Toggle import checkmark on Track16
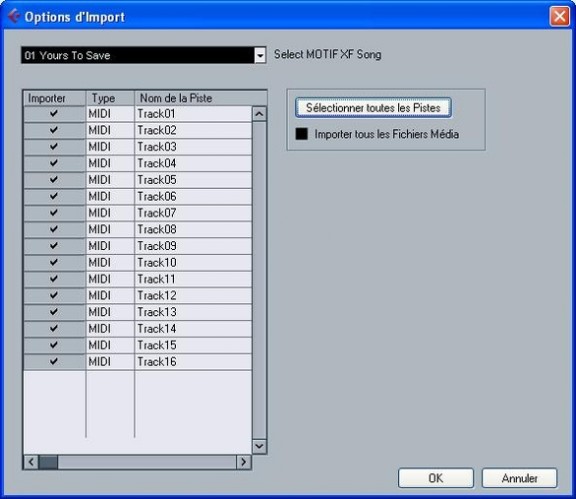This screenshot has height=499, width=576. (x=54, y=362)
